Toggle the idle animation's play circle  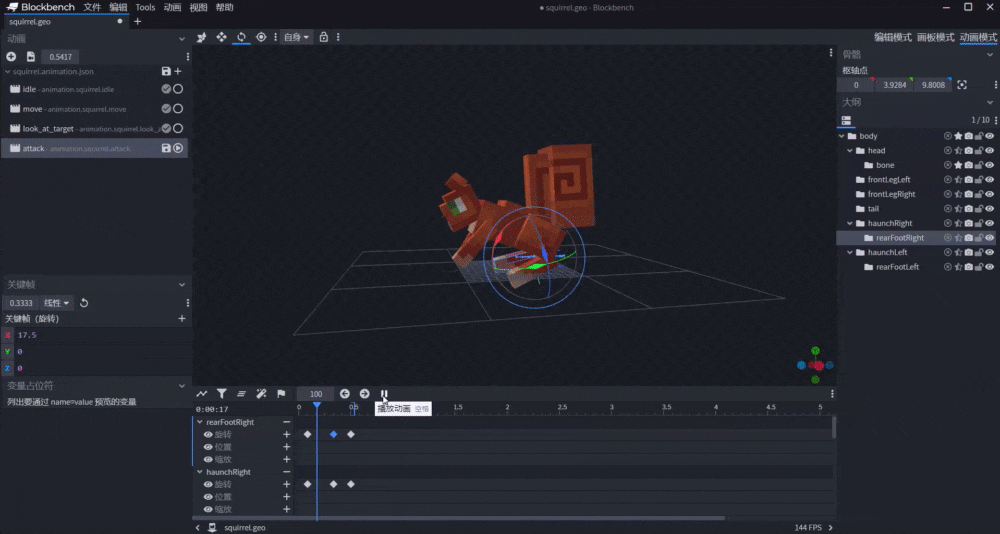point(178,89)
